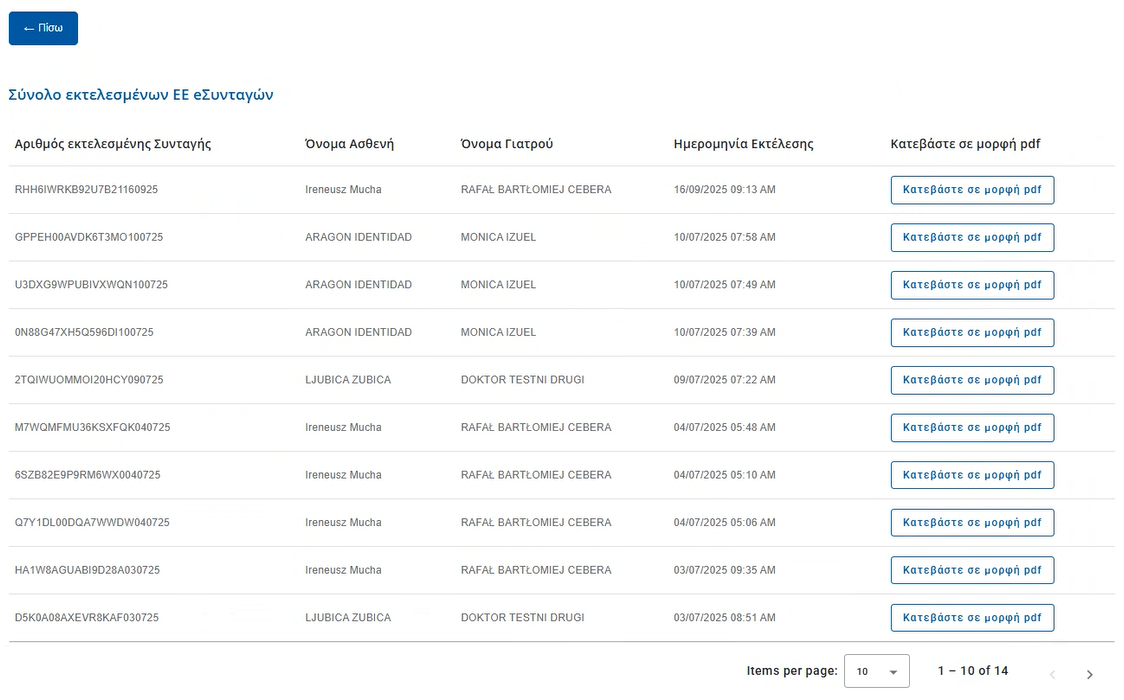Viewport: 1124px width, 700px height.
Task: Select the row dated 16/09/2025 09:13 AM
Action: [724, 190]
